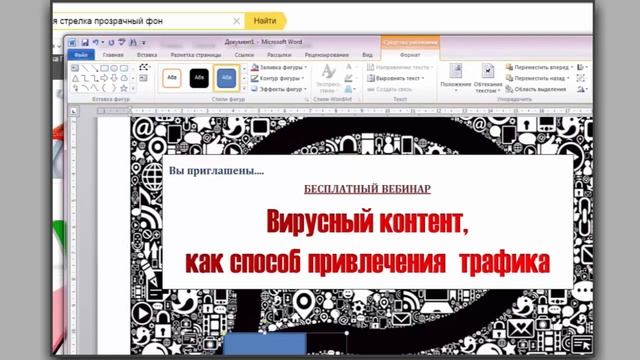Choose the blue filled shape style
Viewport: 640px width, 360px height.
click(x=226, y=78)
